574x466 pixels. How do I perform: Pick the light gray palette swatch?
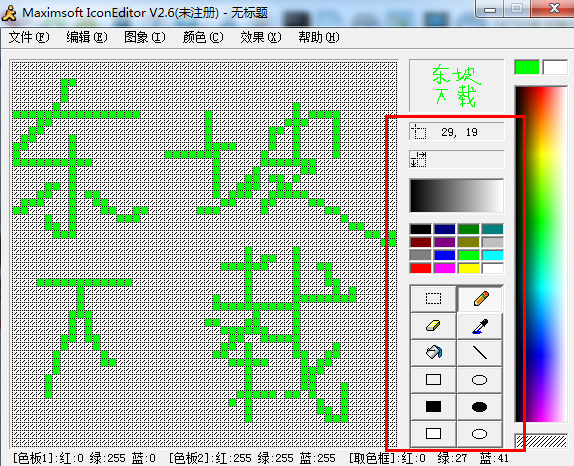tap(493, 242)
